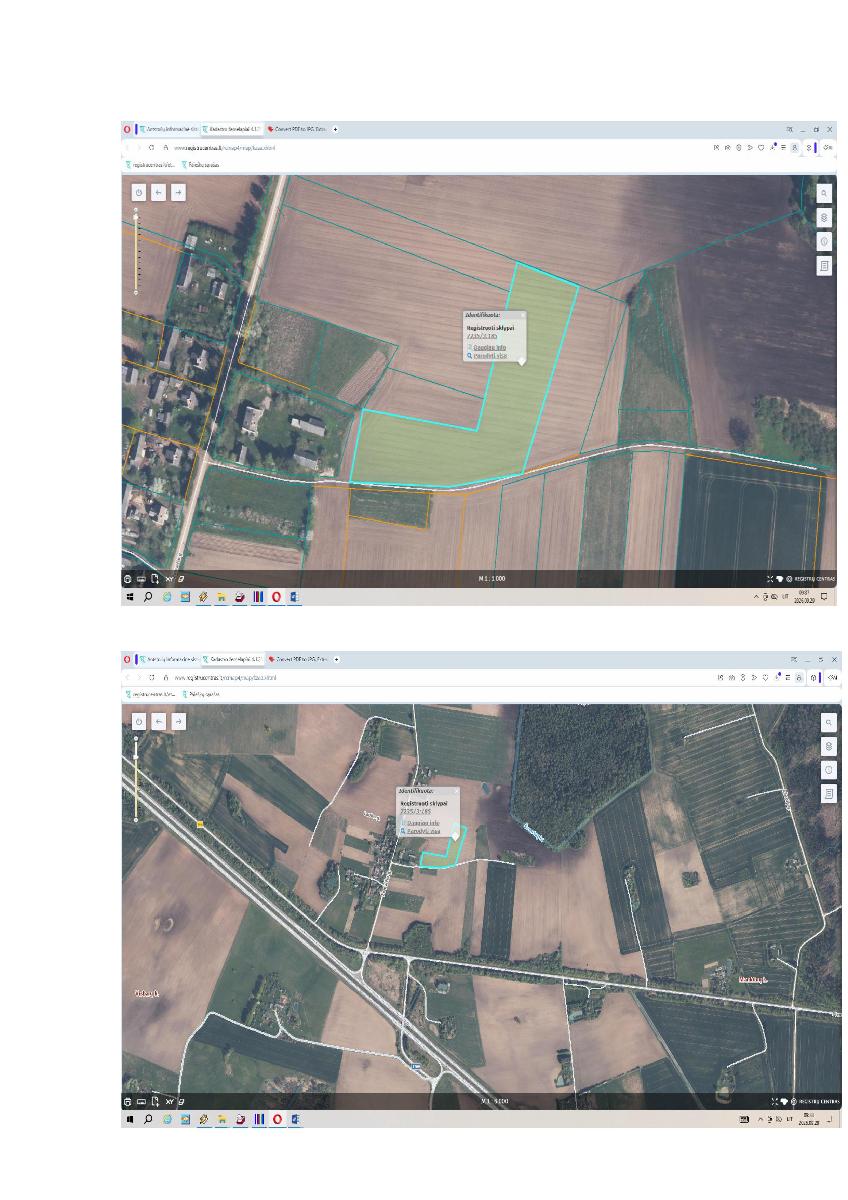Go to previous map view in upper map
Viewport: 848px width, 1200px height.
coord(158,192)
